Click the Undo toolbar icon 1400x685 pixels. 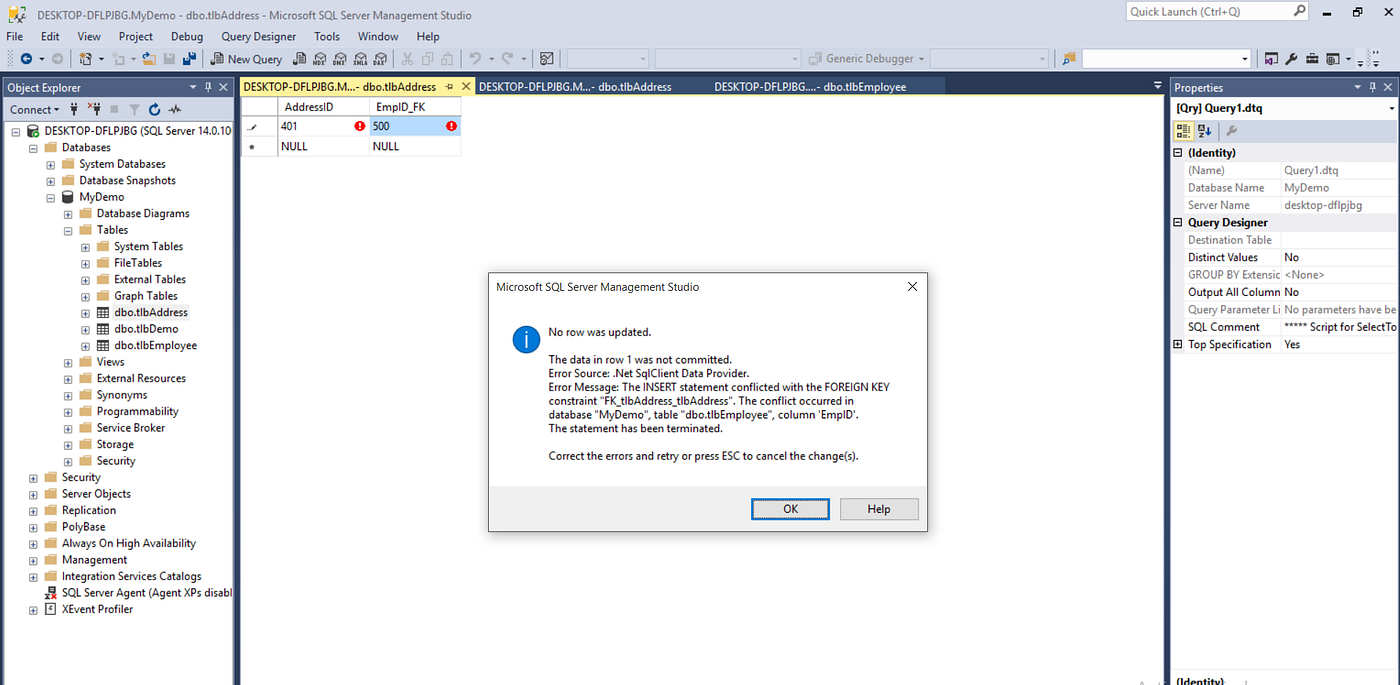[x=475, y=58]
